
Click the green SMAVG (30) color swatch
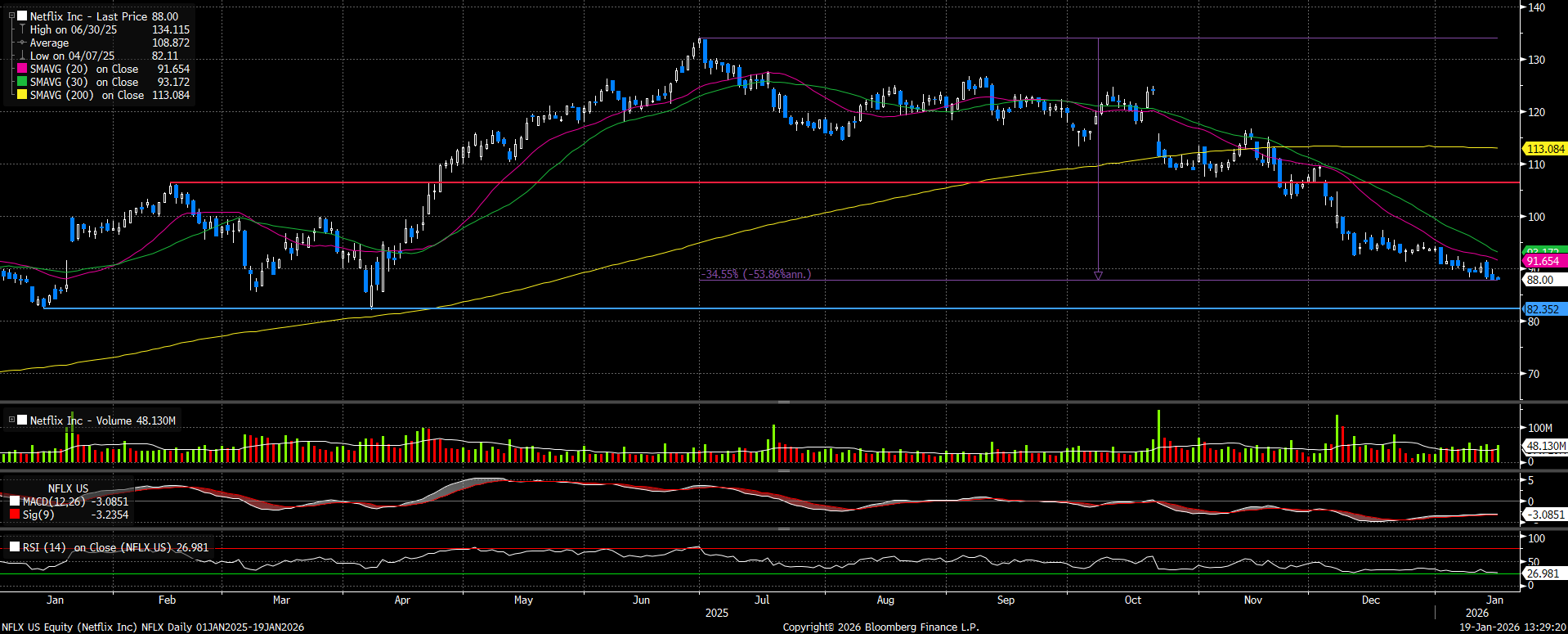point(22,83)
